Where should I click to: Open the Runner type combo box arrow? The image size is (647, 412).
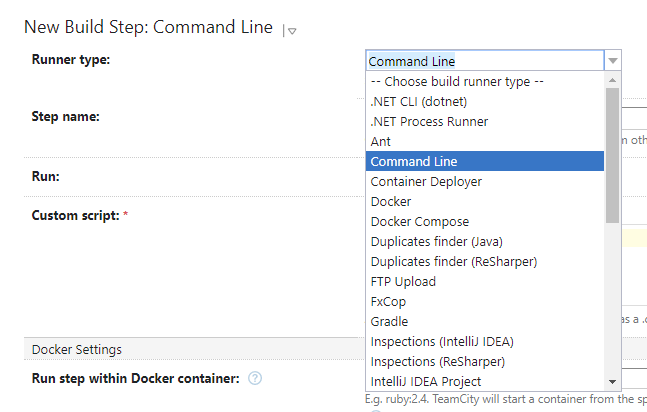point(613,61)
